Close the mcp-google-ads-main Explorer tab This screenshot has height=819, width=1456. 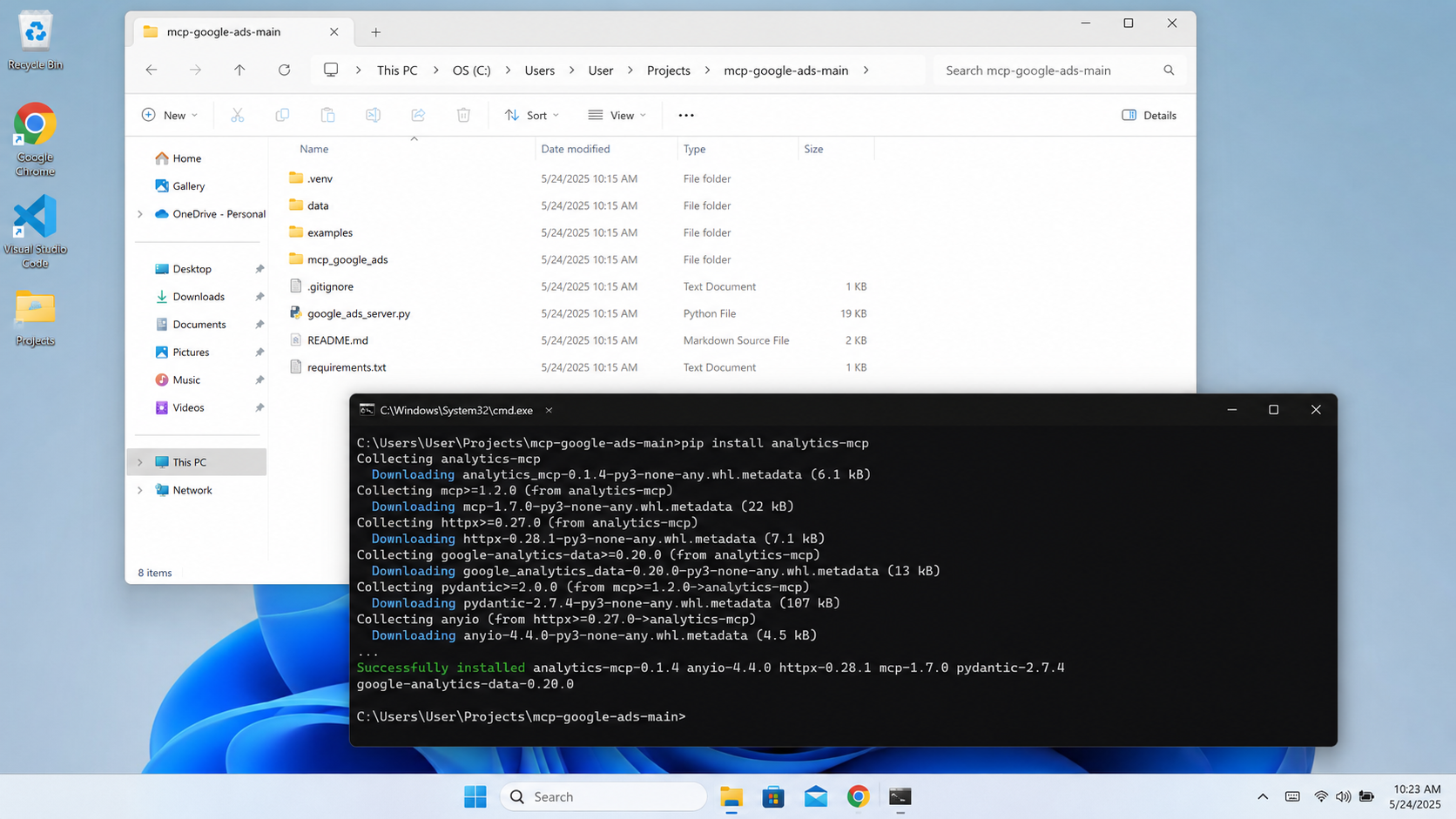(x=334, y=31)
